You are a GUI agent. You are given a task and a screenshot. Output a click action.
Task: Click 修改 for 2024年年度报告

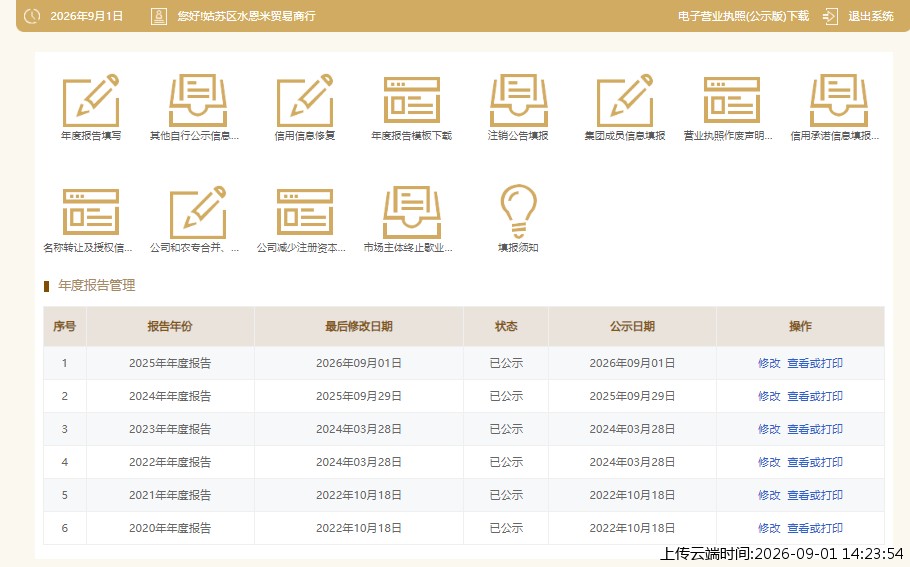[x=769, y=396]
